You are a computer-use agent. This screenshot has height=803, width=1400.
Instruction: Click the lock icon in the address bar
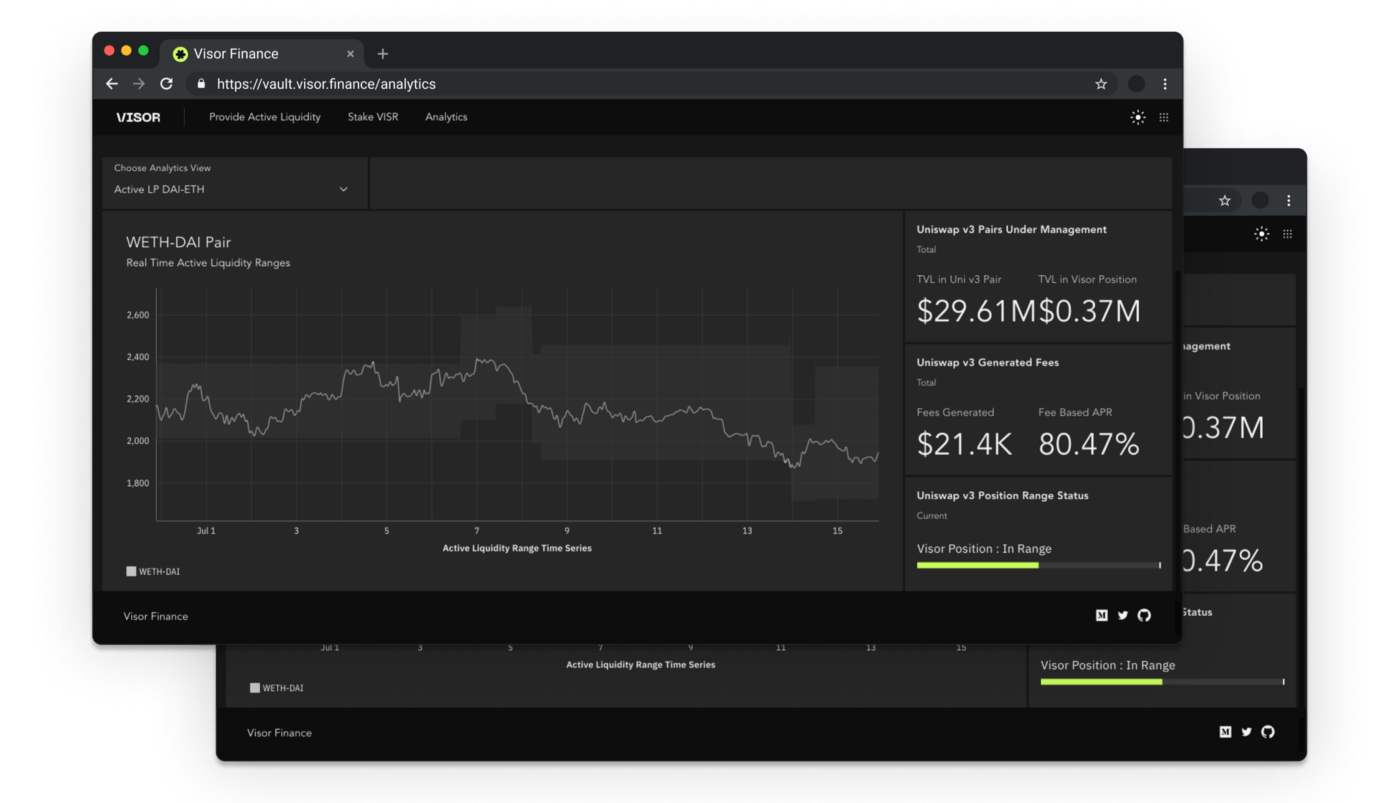(201, 84)
